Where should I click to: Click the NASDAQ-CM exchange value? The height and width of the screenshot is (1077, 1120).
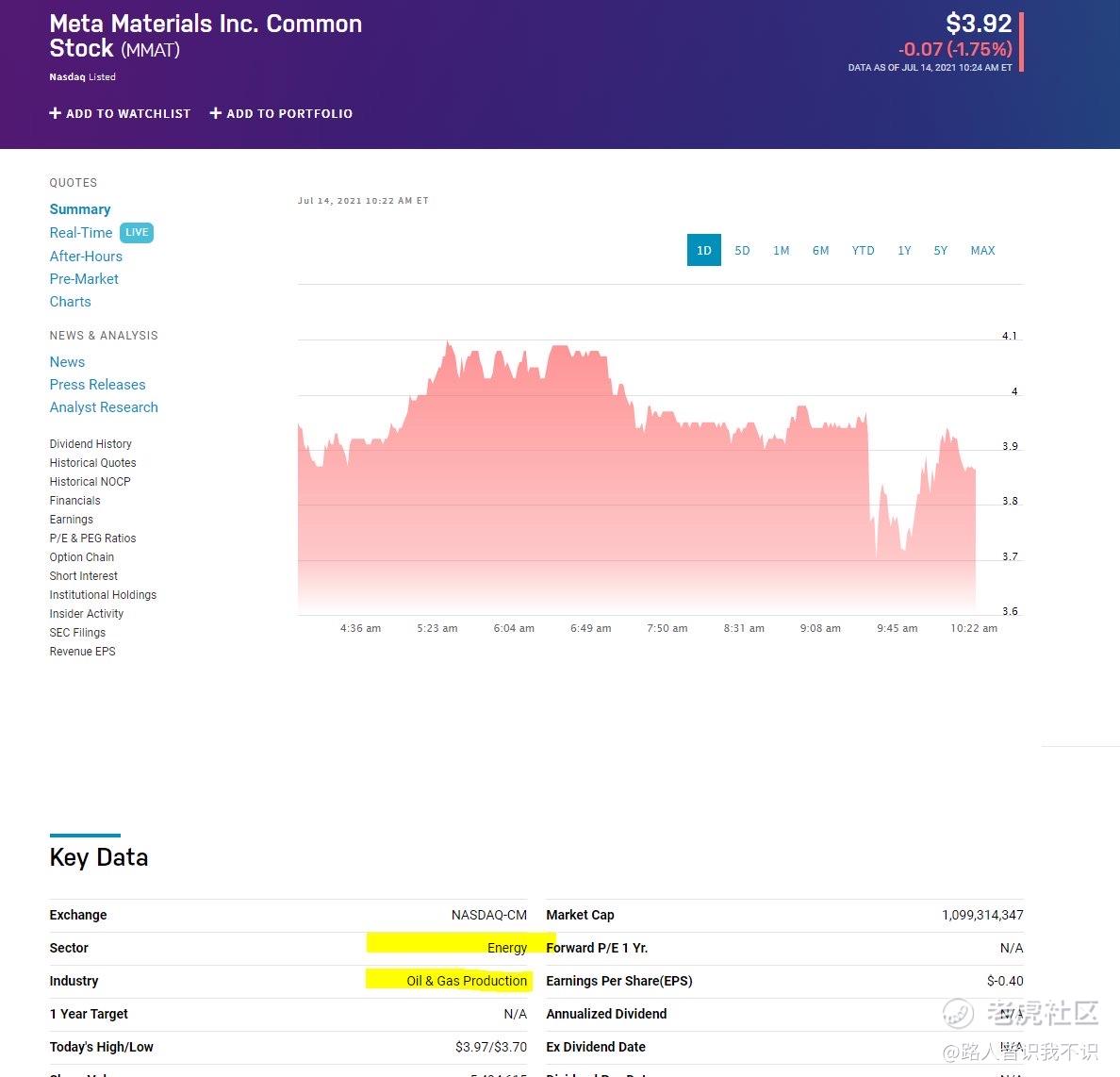[x=489, y=915]
